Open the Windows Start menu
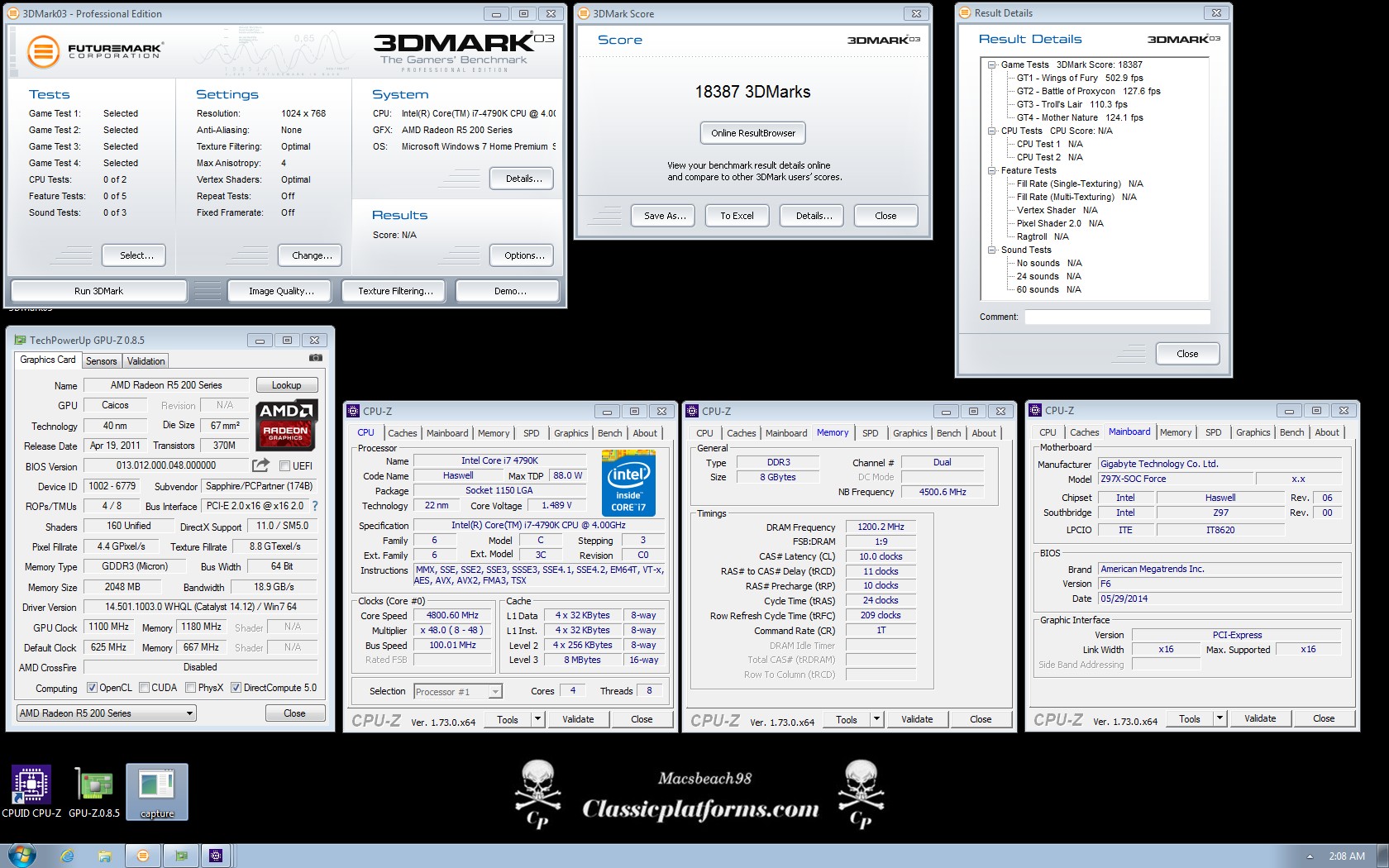Image resolution: width=1389 pixels, height=868 pixels. 22,856
